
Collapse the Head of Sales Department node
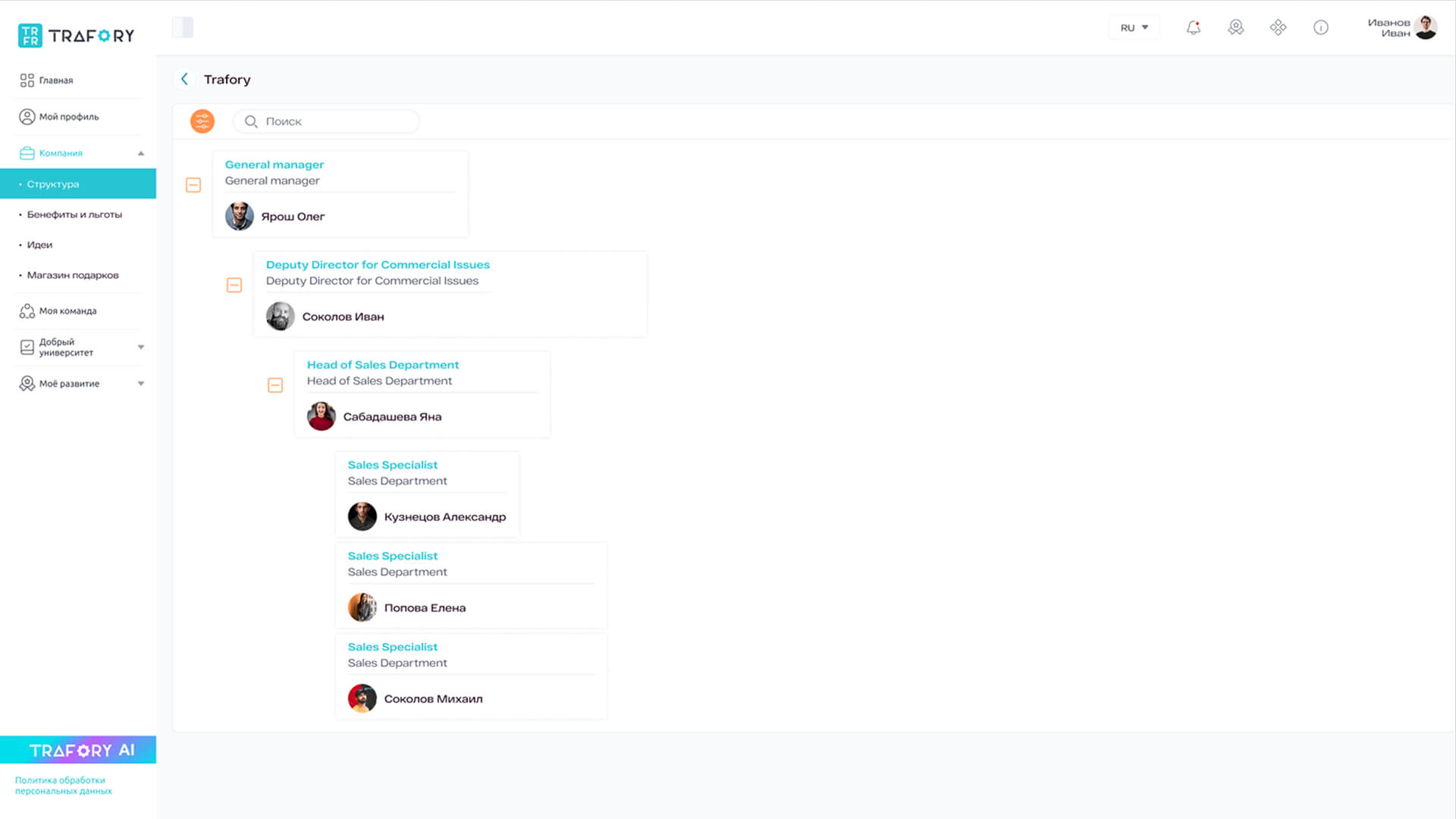click(275, 385)
